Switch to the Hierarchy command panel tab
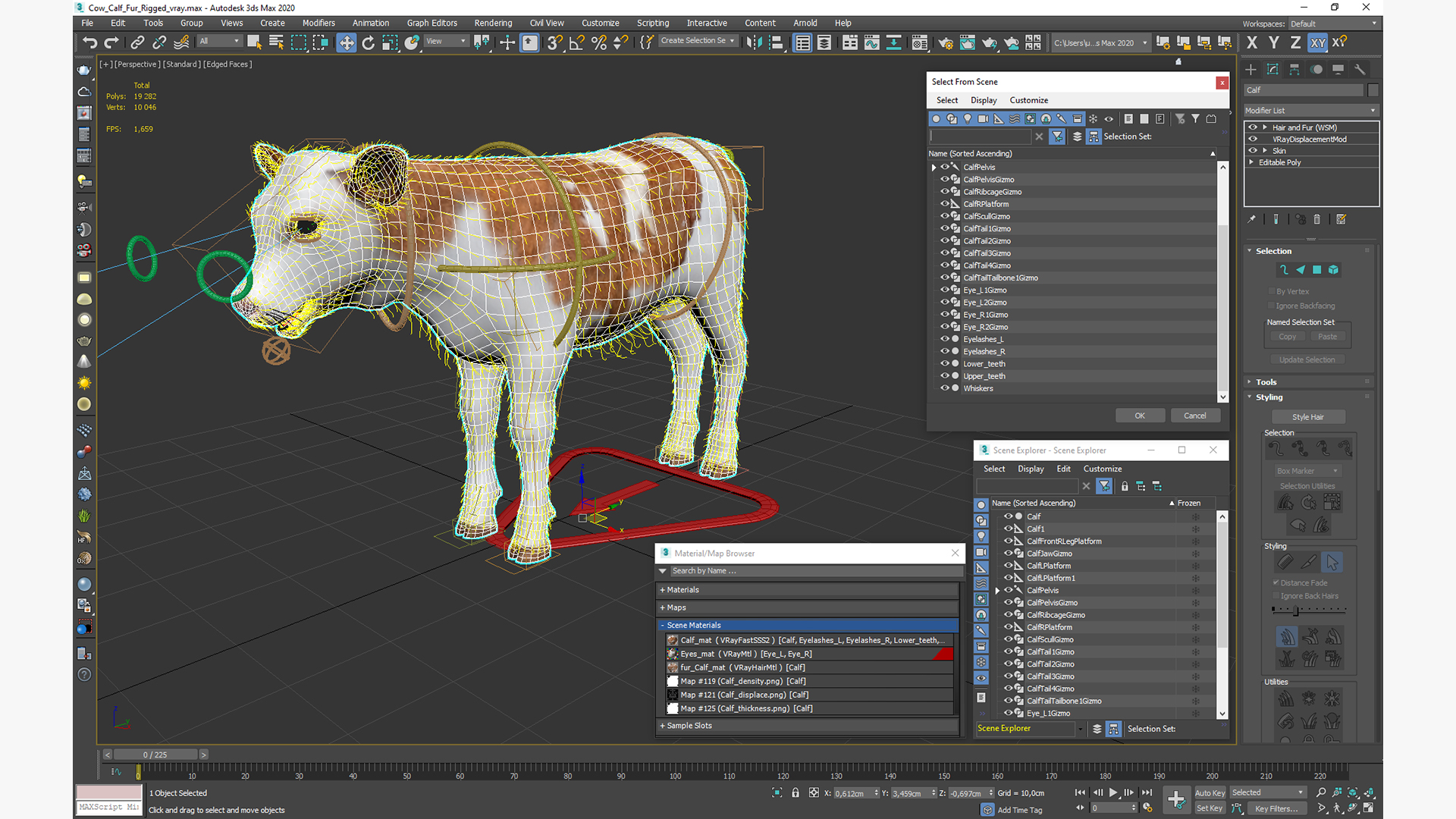The width and height of the screenshot is (1456, 819). [1294, 70]
